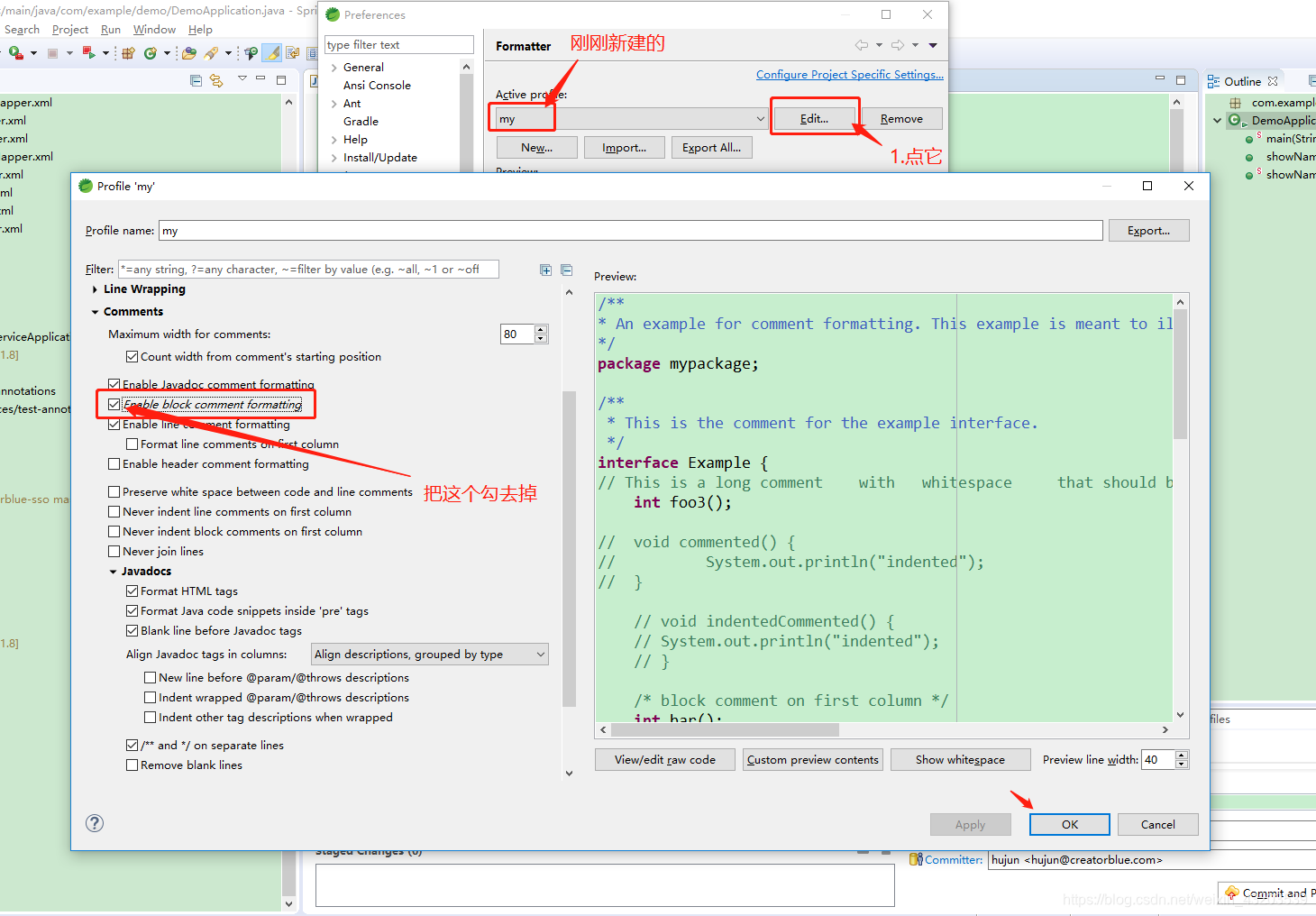Click the Toggle Mark Occurrences highlighter icon
Viewport: 1316px width, 916px height.
pyautogui.click(x=272, y=53)
